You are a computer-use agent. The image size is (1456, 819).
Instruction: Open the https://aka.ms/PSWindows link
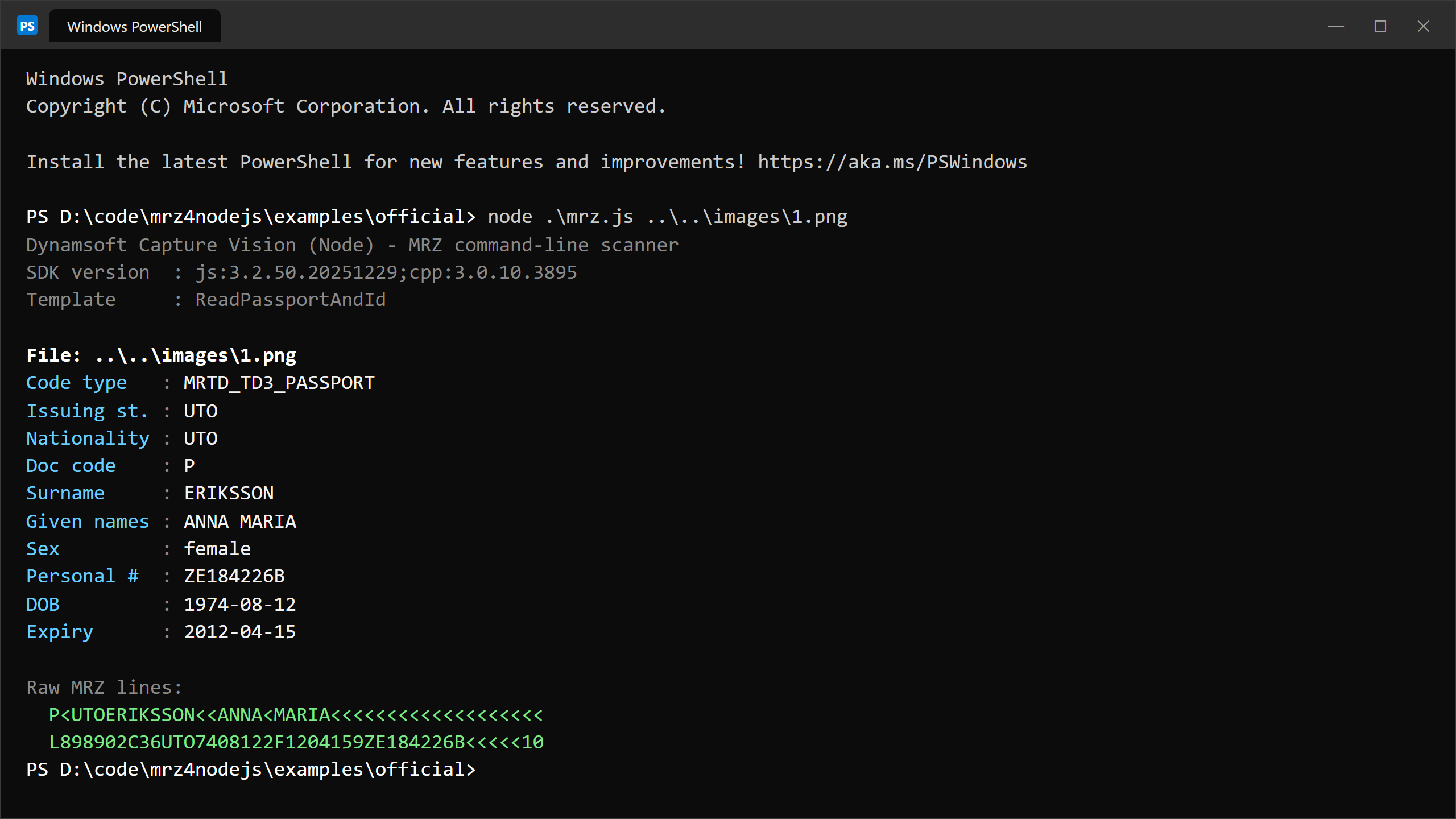892,162
